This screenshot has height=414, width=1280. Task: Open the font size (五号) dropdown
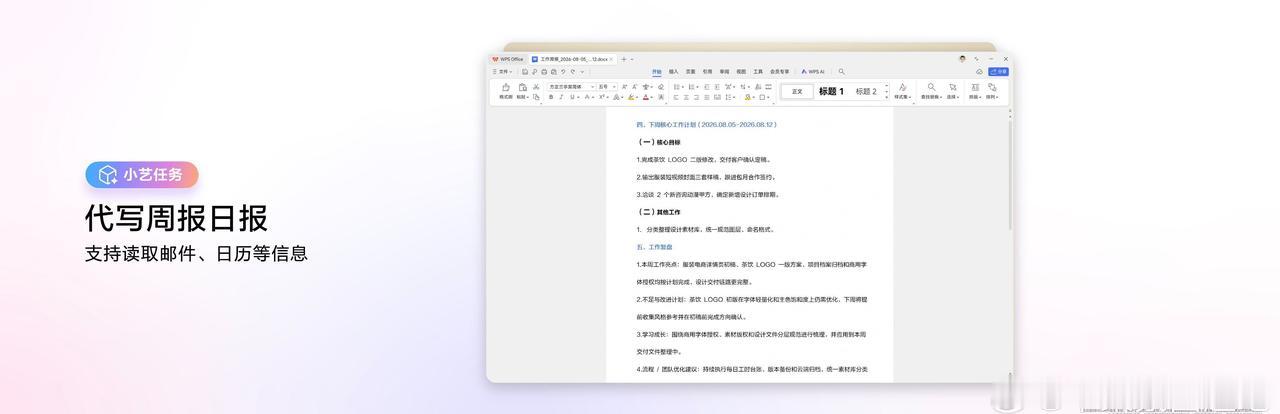pos(607,87)
